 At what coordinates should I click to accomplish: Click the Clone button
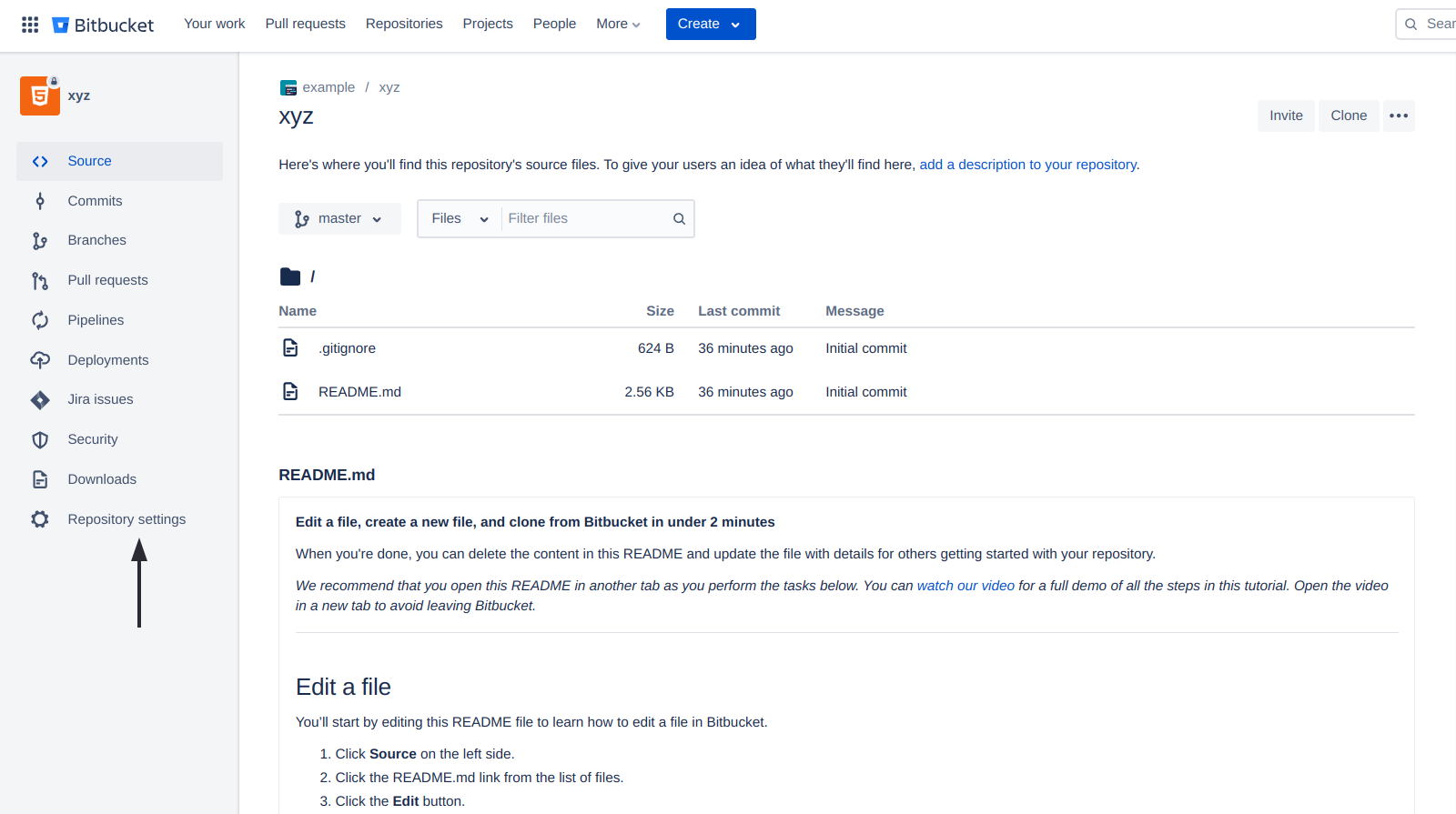click(x=1349, y=116)
